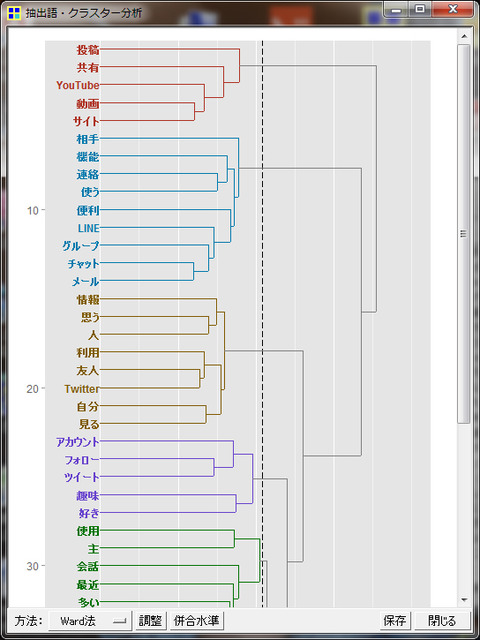
Task: Click the word 連絡
Action: click(x=88, y=175)
